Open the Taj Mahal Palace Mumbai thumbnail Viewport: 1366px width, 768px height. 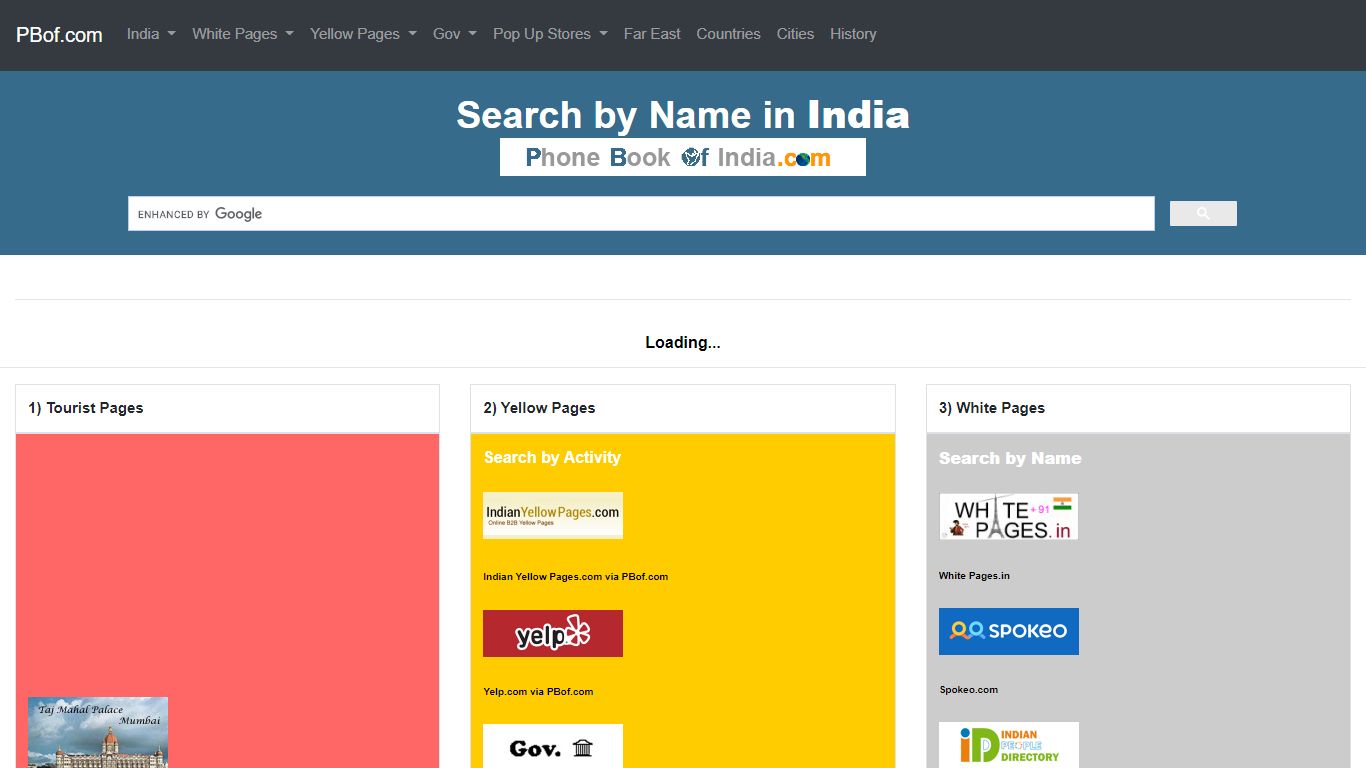tap(98, 732)
